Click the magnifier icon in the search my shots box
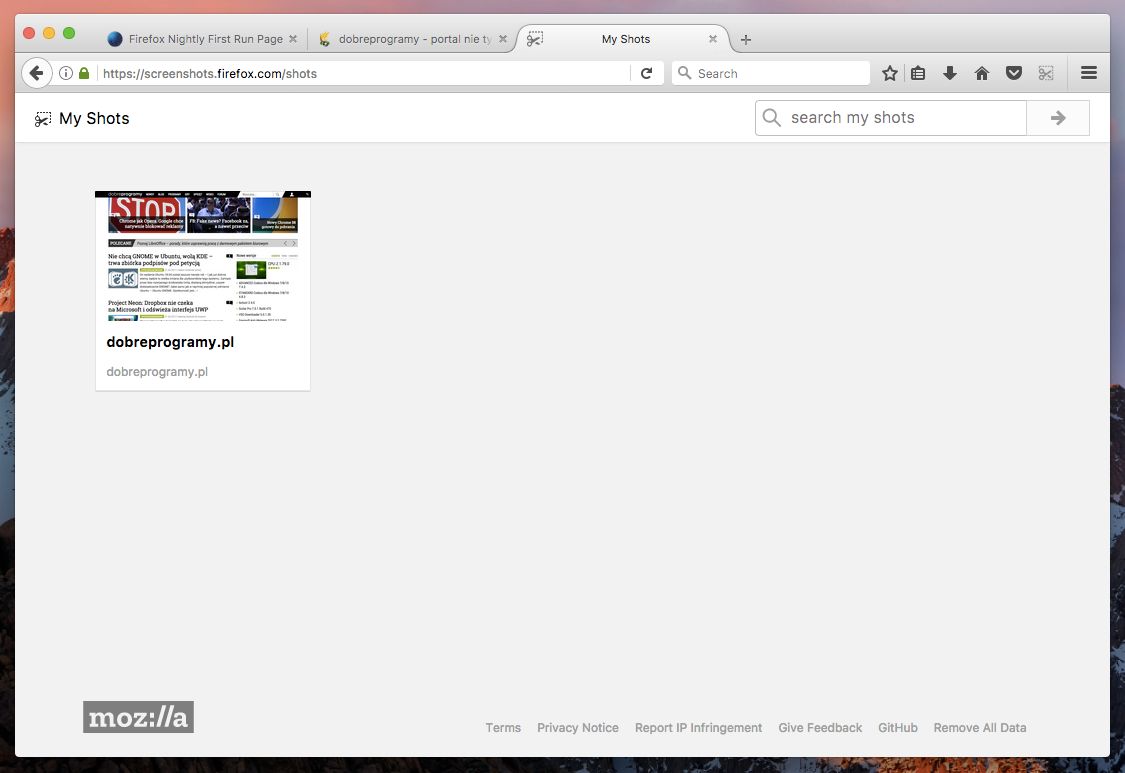 pyautogui.click(x=772, y=118)
